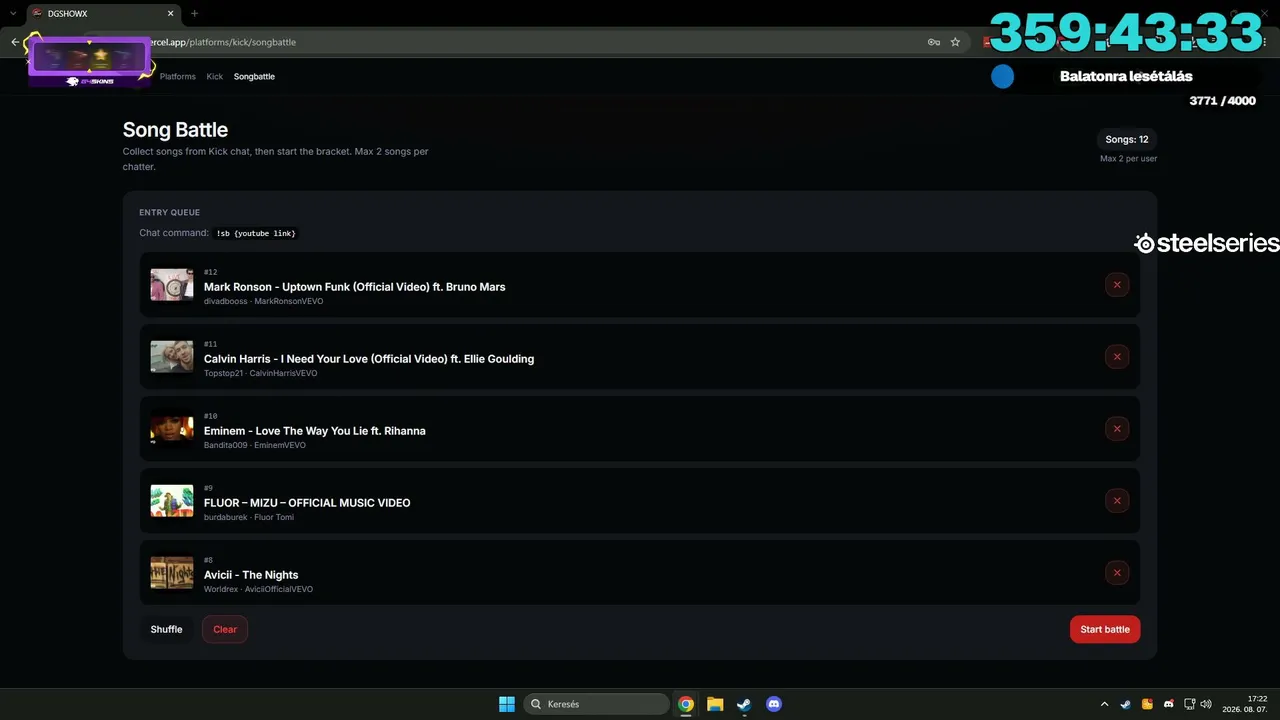The height and width of the screenshot is (720, 1280).
Task: Open the saved passwords key icon
Action: point(933,42)
